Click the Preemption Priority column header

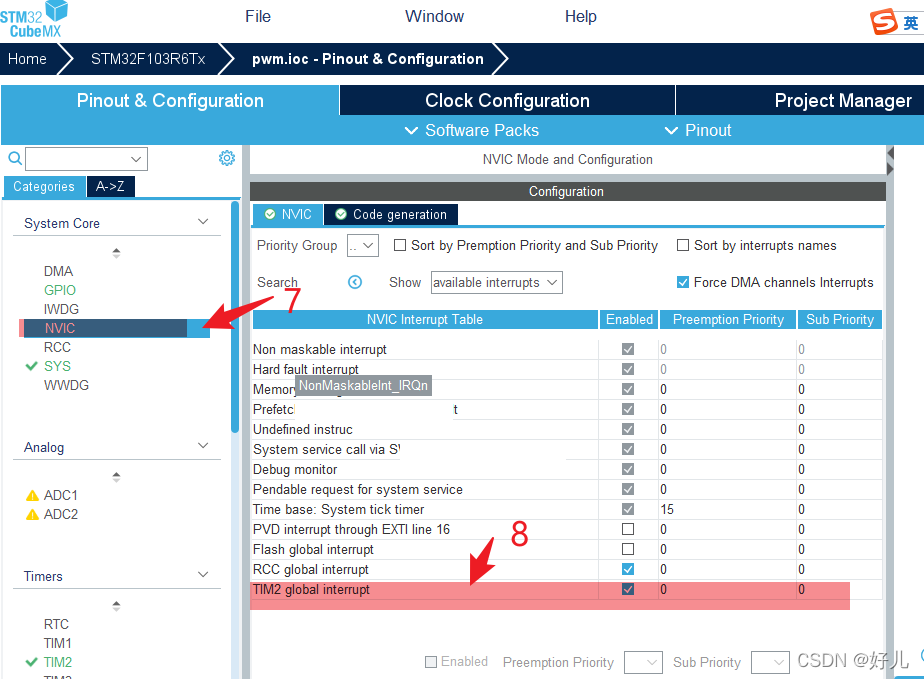point(728,319)
